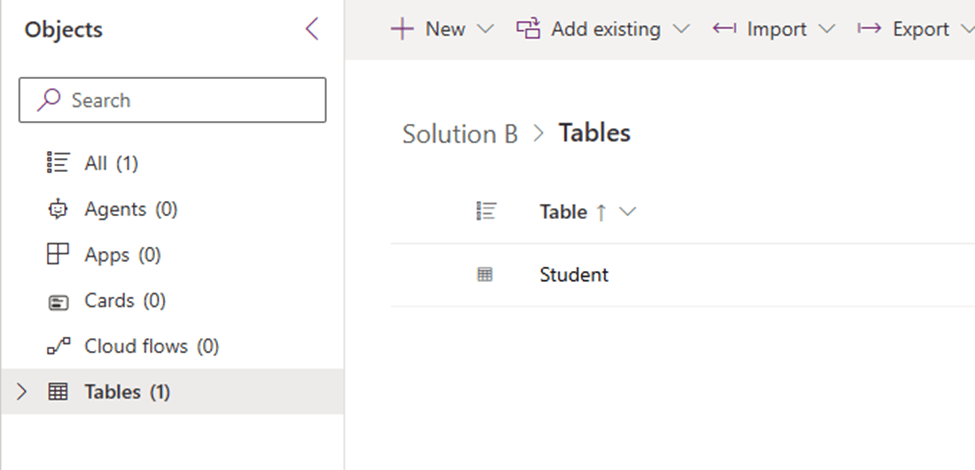The image size is (975, 470).
Task: Click the Apps grid icon
Action: pyautogui.click(x=58, y=255)
